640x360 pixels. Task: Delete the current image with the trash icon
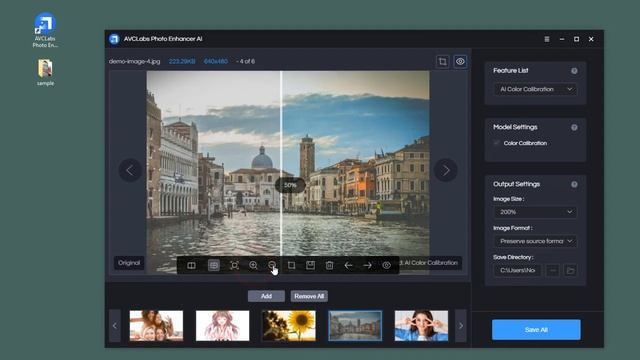(x=329, y=265)
